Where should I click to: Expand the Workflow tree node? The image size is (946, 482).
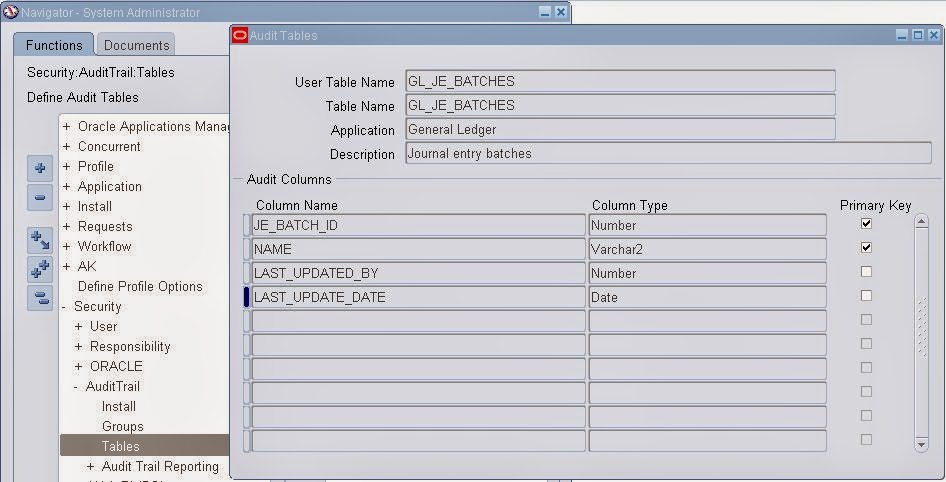tap(66, 247)
